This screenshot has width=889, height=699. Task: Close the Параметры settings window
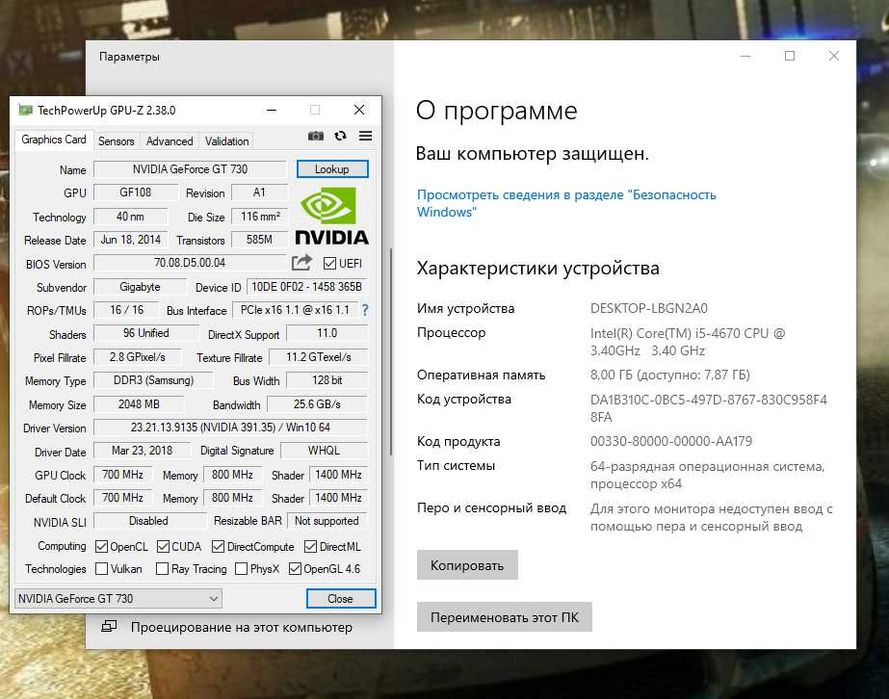833,56
